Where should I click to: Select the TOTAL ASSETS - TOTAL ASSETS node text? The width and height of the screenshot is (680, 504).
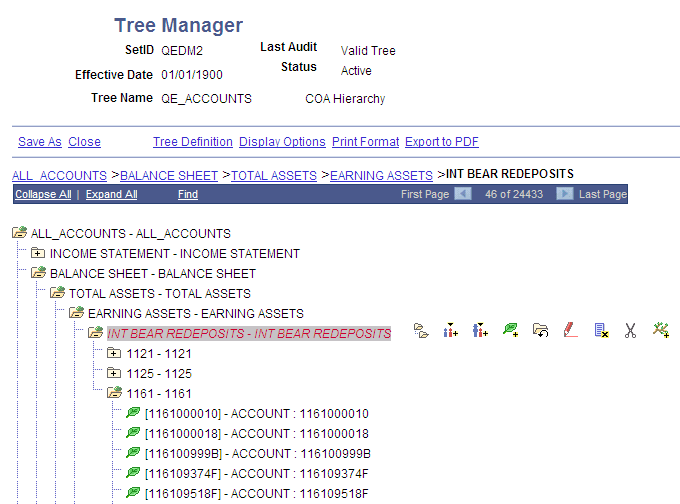click(160, 294)
